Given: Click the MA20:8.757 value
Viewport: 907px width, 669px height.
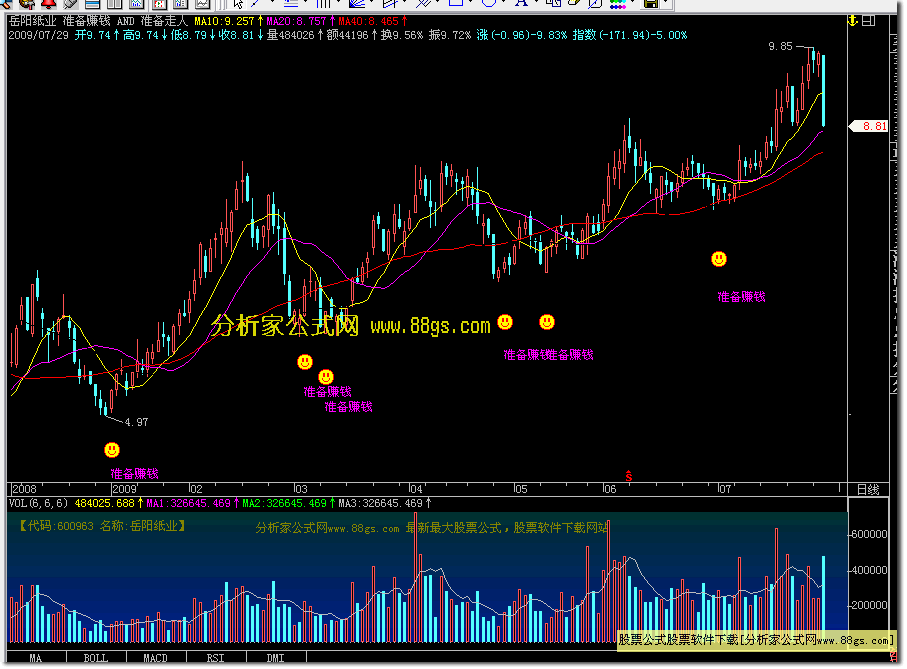Looking at the screenshot, I should (x=296, y=21).
